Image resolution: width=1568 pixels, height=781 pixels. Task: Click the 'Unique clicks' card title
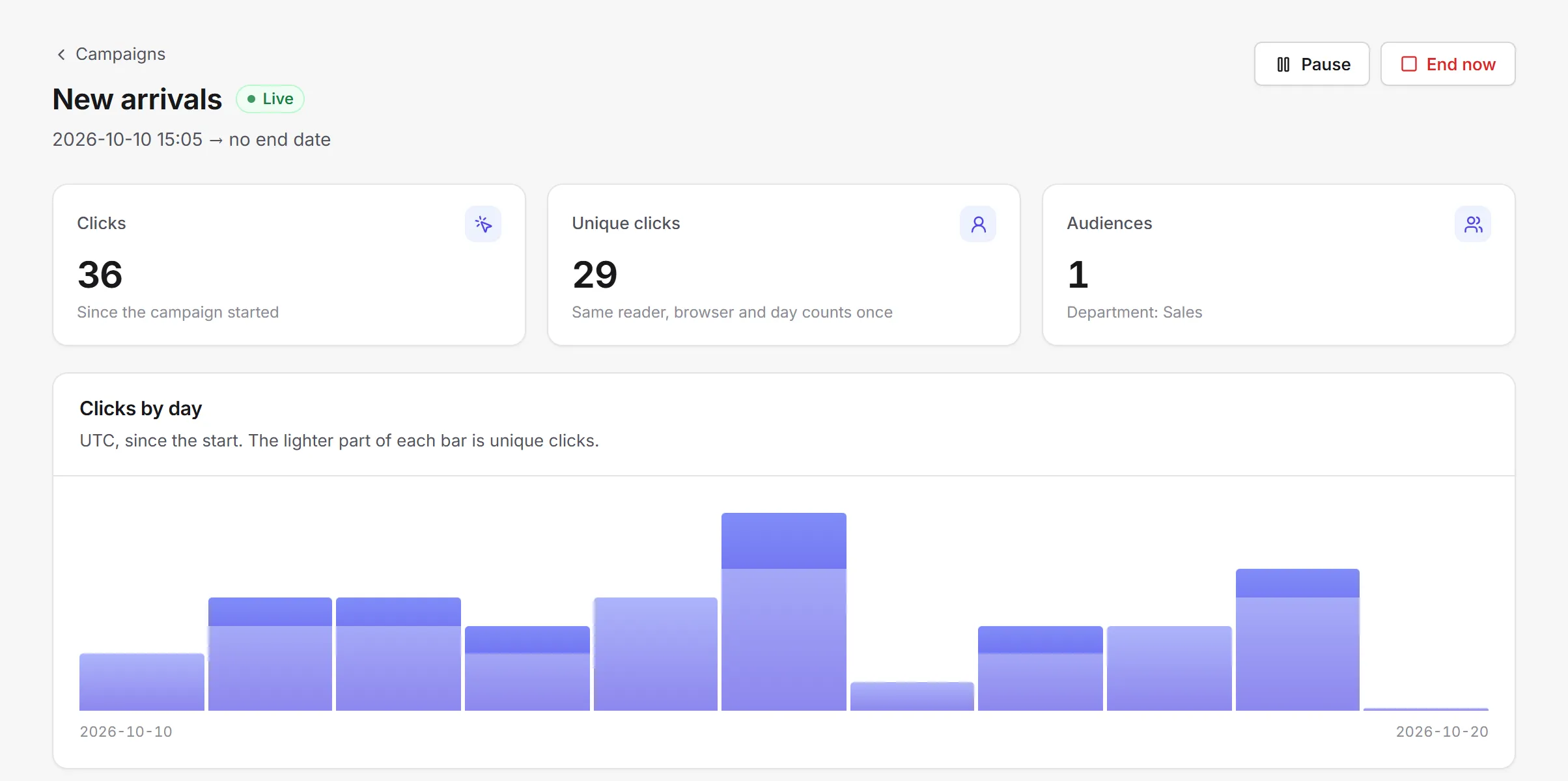(626, 223)
